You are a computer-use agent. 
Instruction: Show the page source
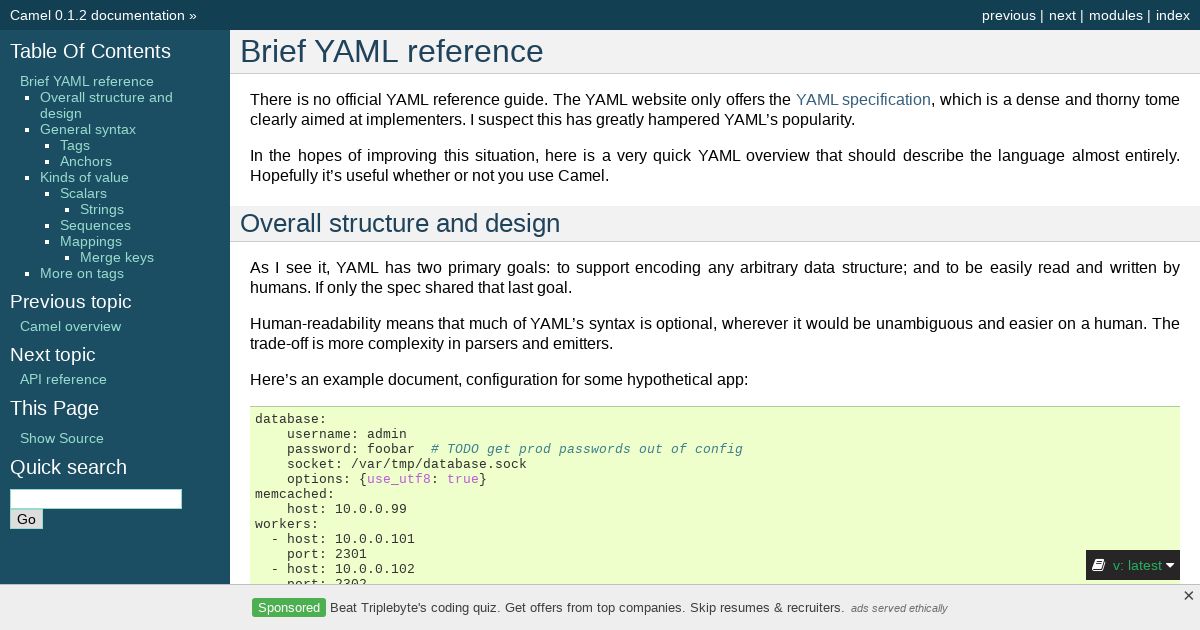[x=62, y=438]
